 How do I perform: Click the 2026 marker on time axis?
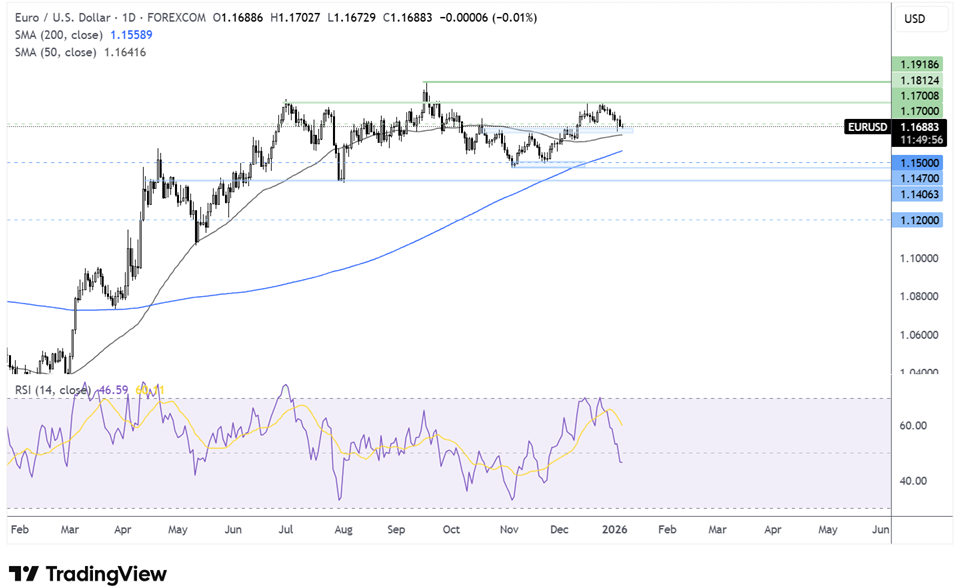click(614, 530)
